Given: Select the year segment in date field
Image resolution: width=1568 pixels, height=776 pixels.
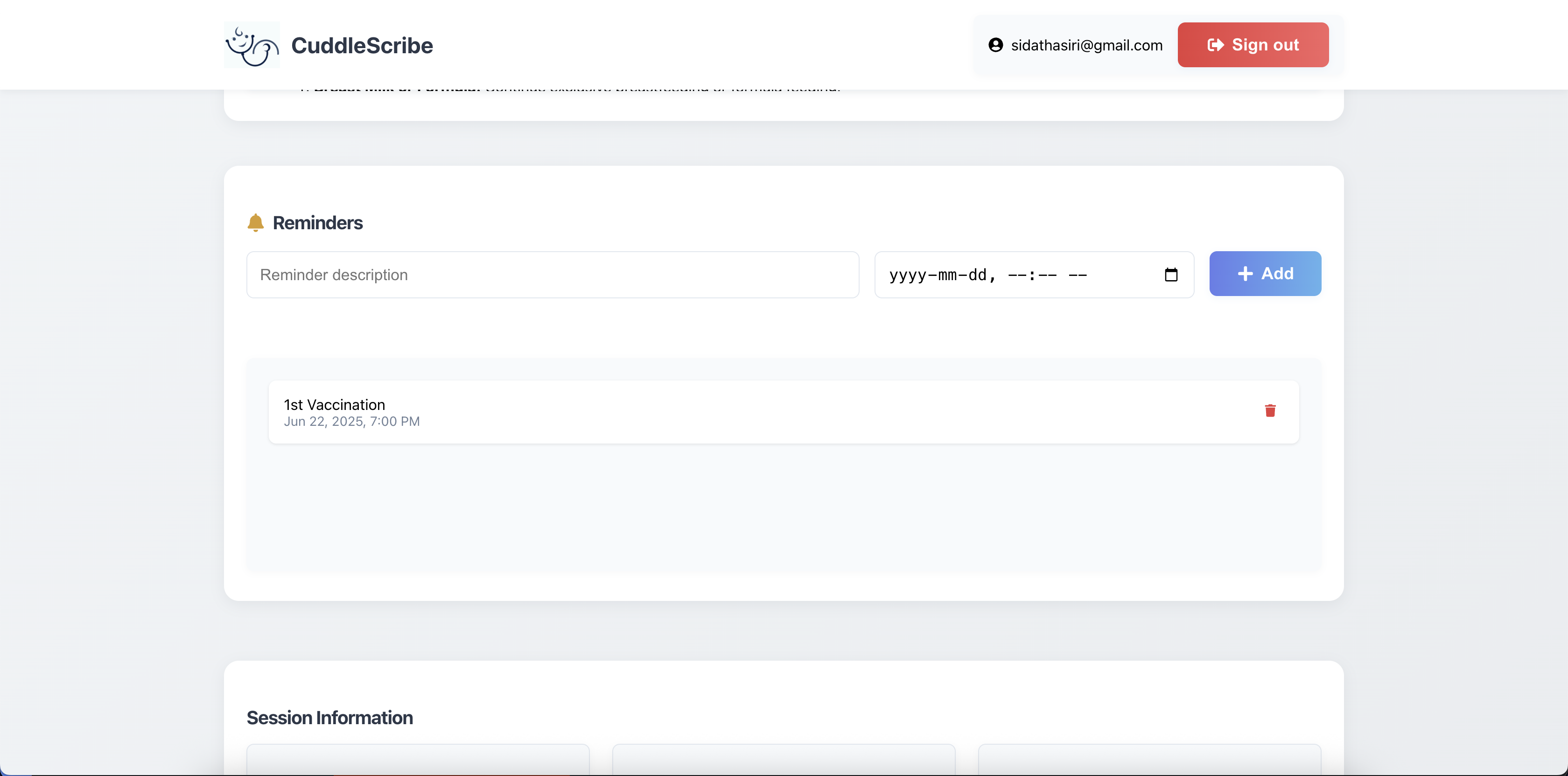Looking at the screenshot, I should tap(907, 275).
